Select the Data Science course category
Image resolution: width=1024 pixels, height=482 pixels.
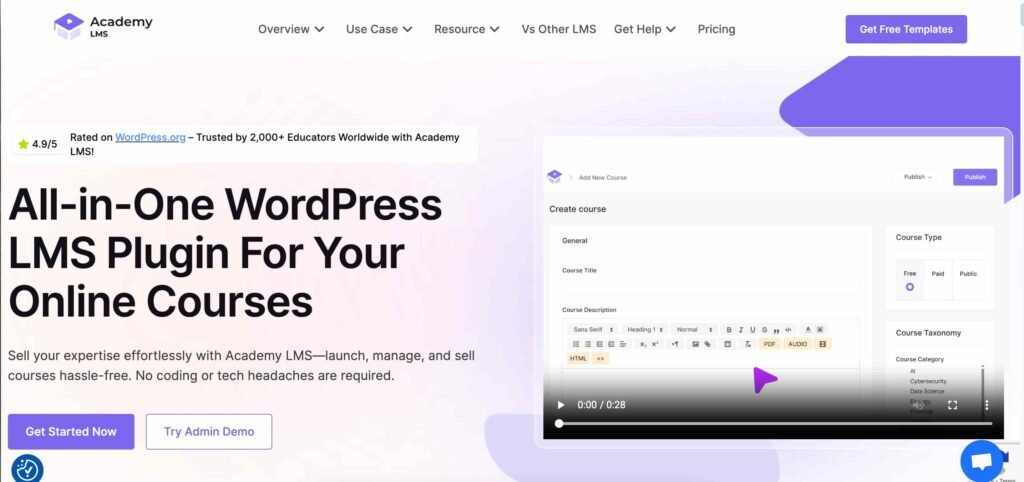point(927,391)
